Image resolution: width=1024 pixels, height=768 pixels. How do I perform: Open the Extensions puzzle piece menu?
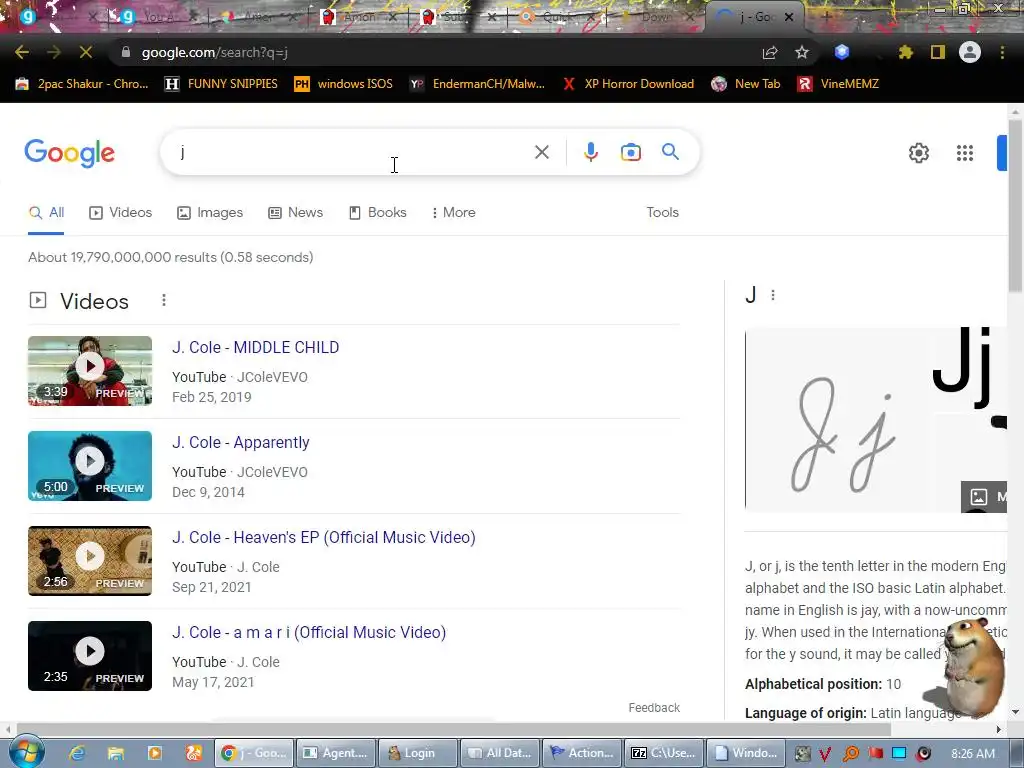(905, 52)
